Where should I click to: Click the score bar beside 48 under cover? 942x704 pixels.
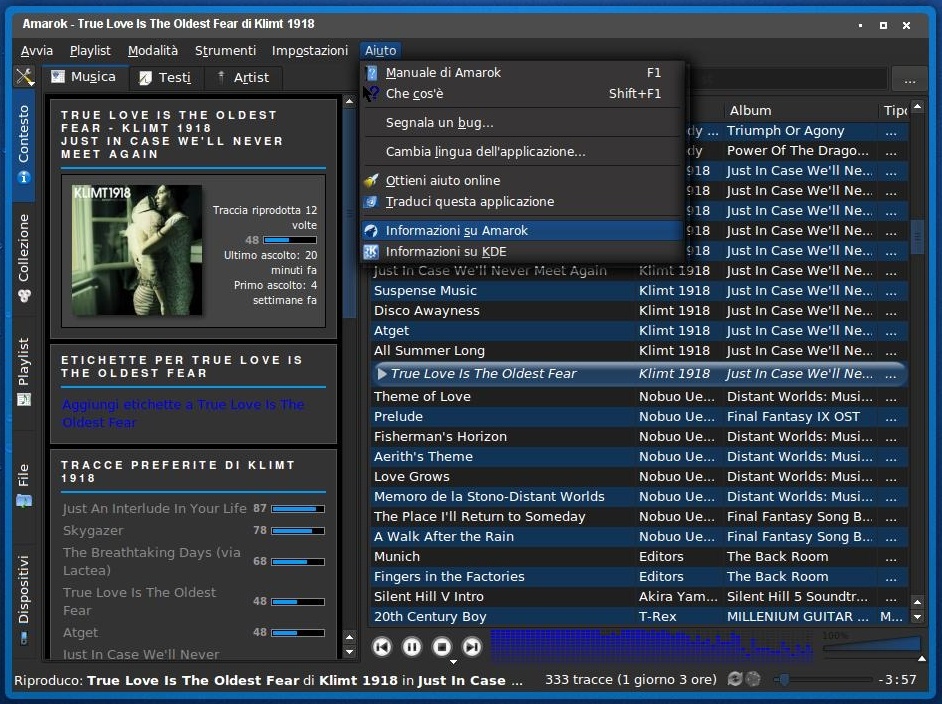point(290,240)
